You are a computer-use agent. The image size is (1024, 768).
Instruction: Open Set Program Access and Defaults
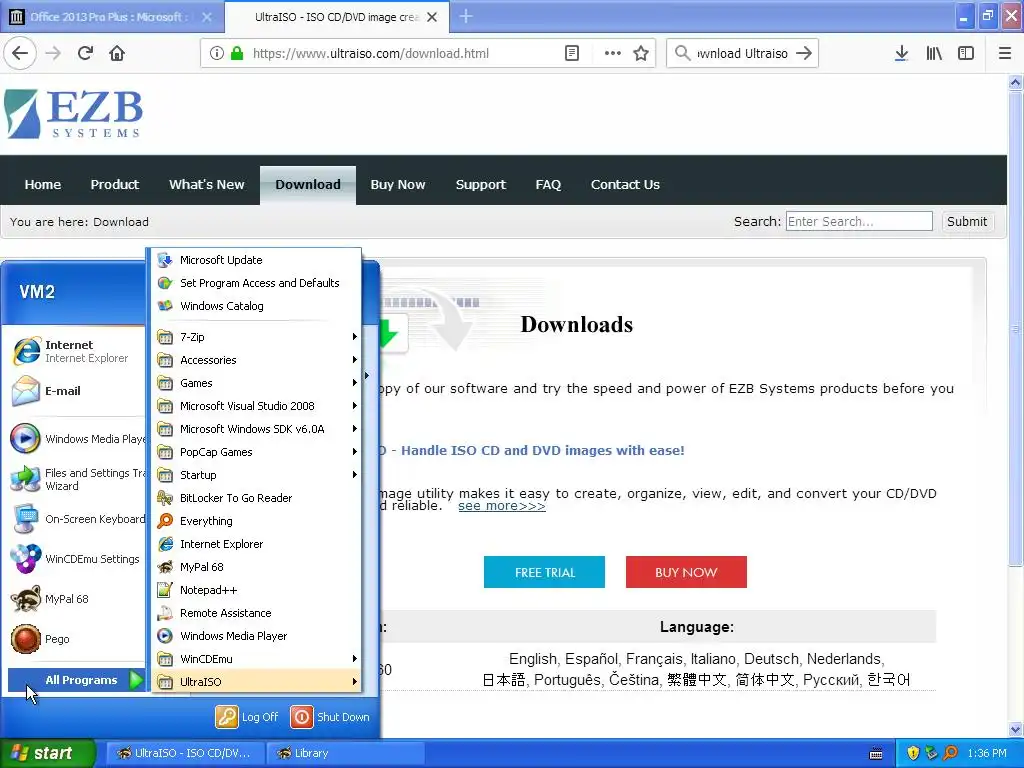[x=258, y=283]
